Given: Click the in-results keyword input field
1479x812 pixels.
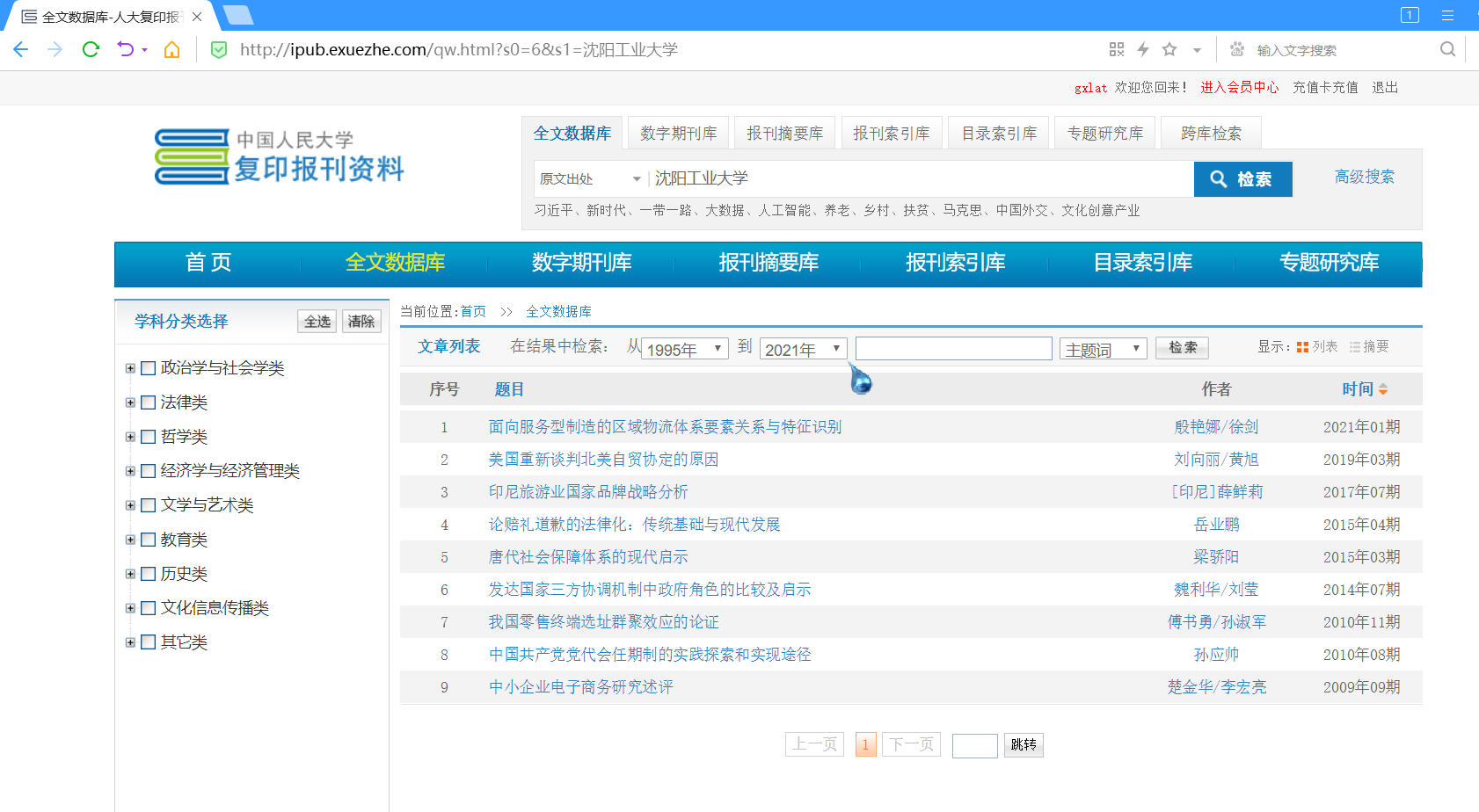Looking at the screenshot, I should coord(953,349).
